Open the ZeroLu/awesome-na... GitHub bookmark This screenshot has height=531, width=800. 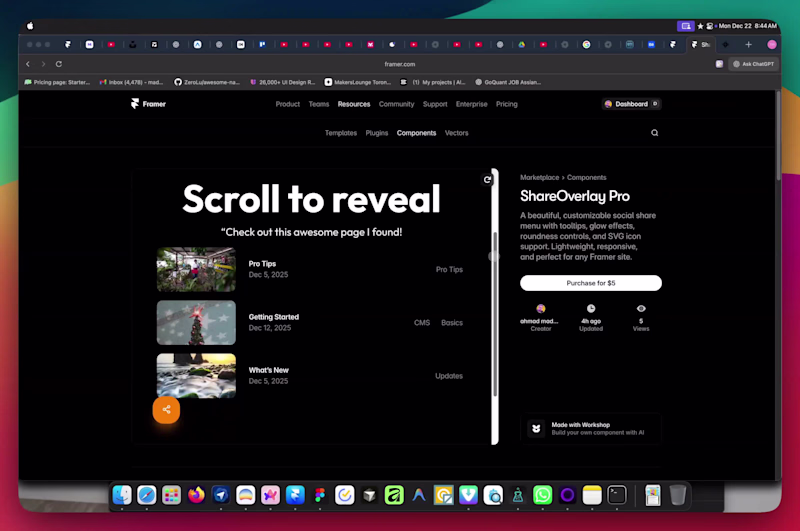click(x=207, y=82)
